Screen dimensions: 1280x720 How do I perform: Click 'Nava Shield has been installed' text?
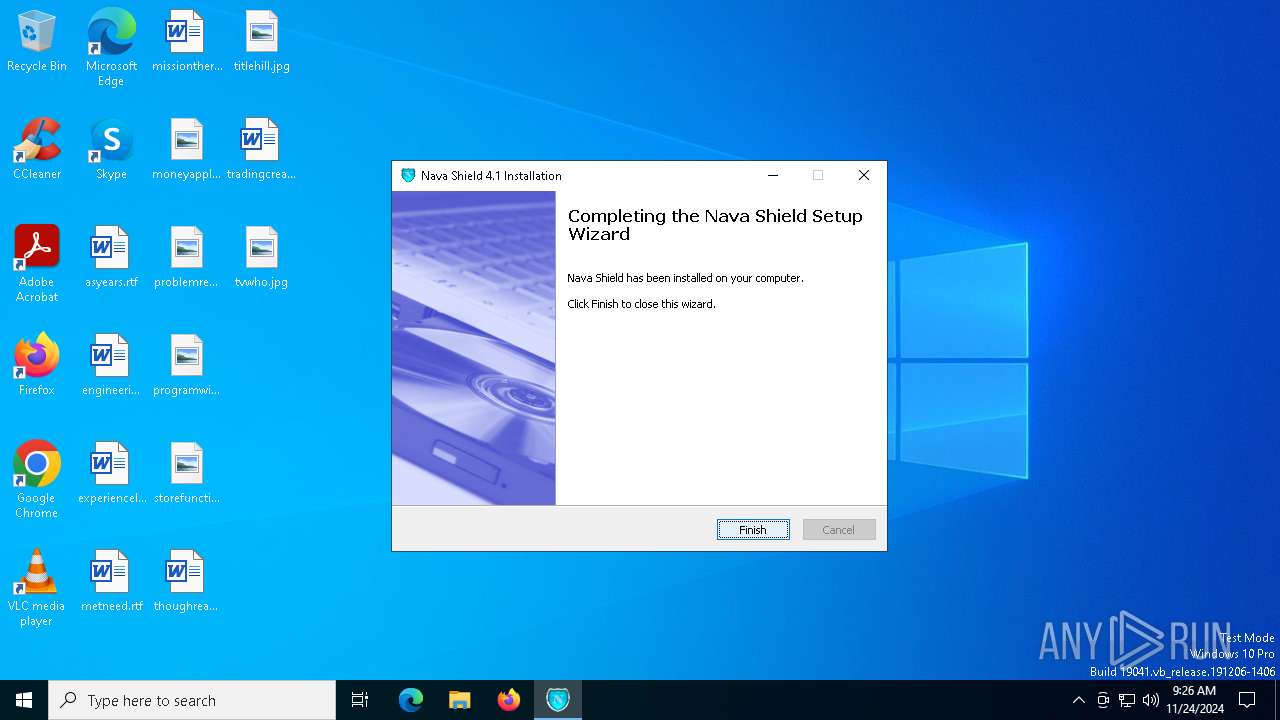(x=685, y=278)
